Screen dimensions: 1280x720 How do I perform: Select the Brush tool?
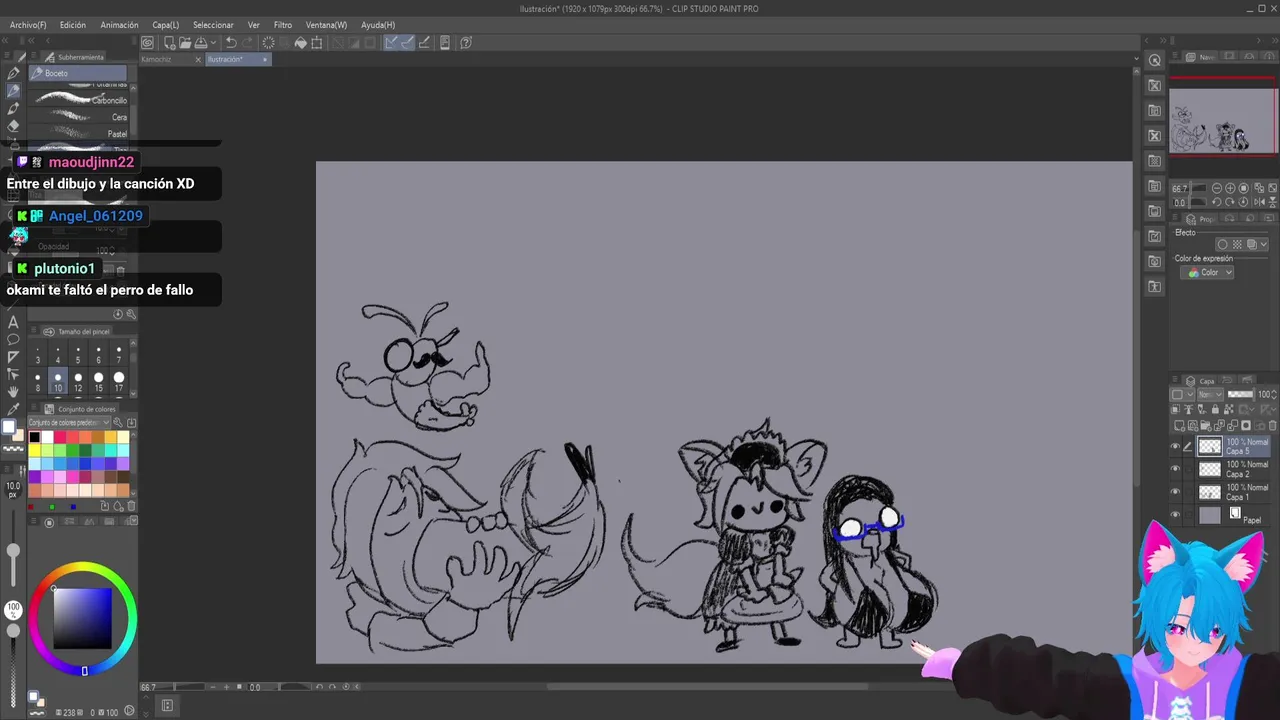click(13, 108)
